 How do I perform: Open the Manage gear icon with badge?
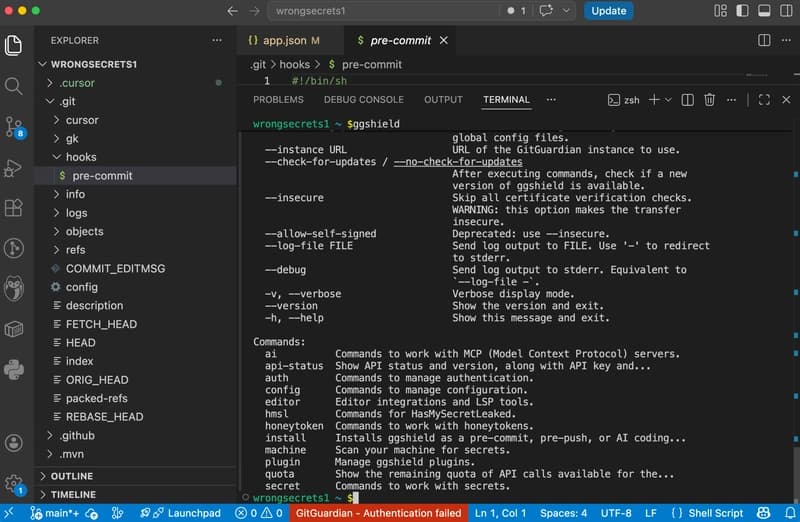click(x=14, y=484)
